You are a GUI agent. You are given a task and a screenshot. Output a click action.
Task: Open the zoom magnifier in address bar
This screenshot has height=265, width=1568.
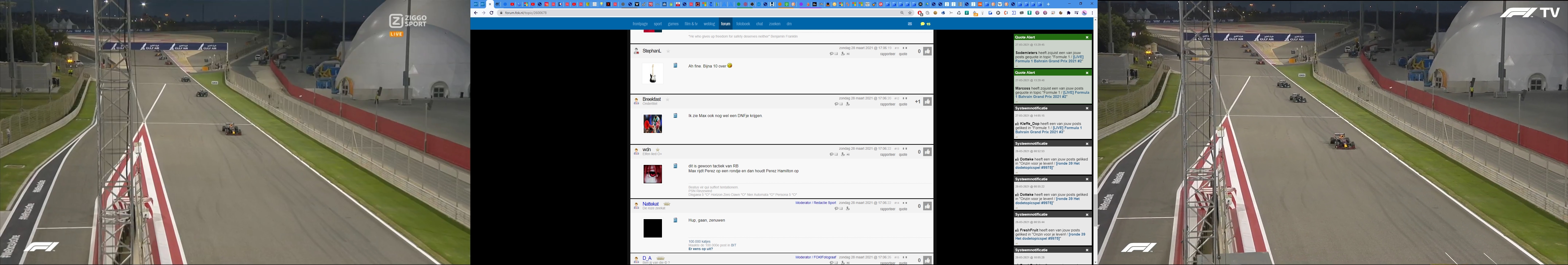(902, 13)
